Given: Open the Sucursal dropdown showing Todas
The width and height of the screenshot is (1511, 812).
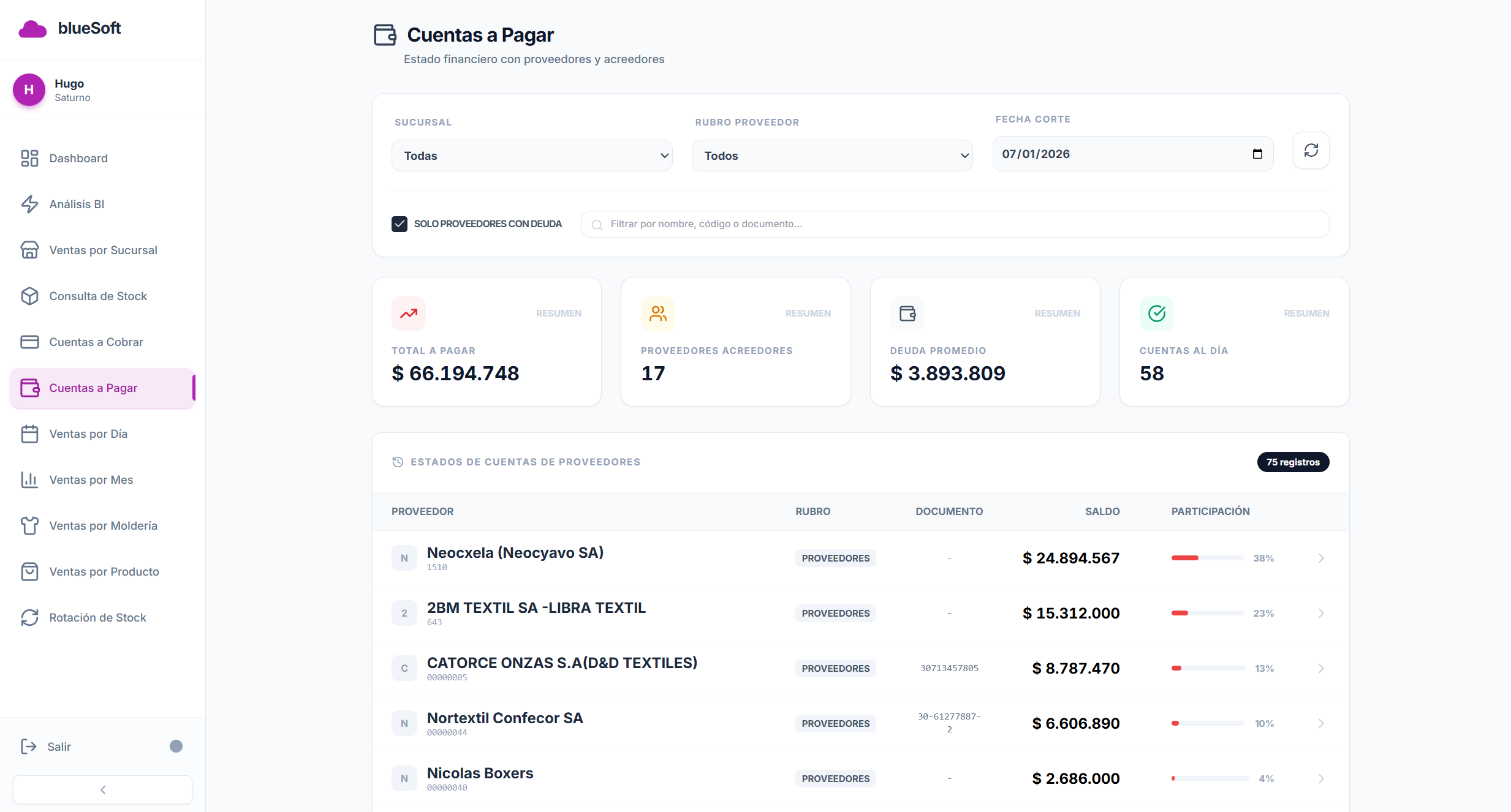Looking at the screenshot, I should (x=532, y=156).
